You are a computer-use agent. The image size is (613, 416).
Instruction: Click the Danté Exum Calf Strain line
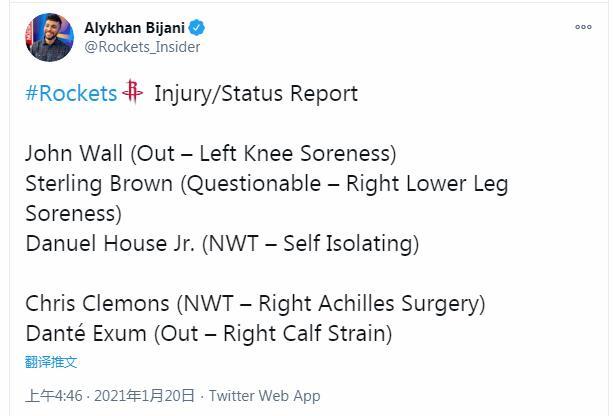coord(209,334)
